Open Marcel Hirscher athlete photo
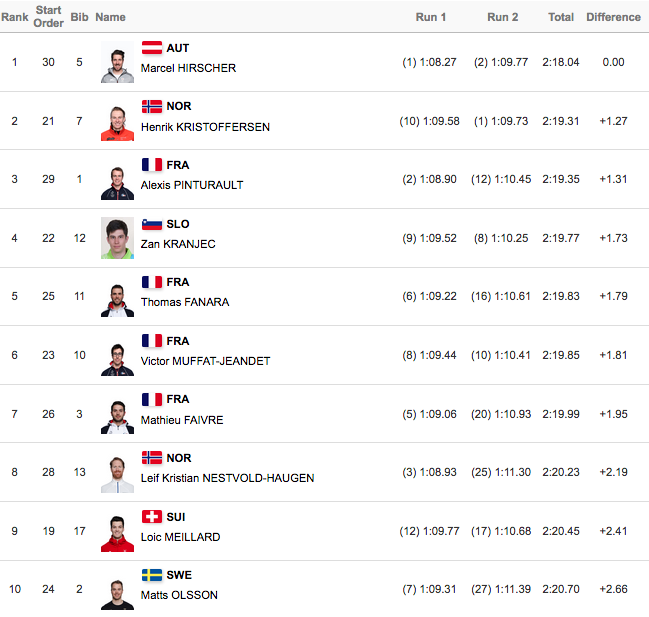649x617 pixels. coord(118,62)
